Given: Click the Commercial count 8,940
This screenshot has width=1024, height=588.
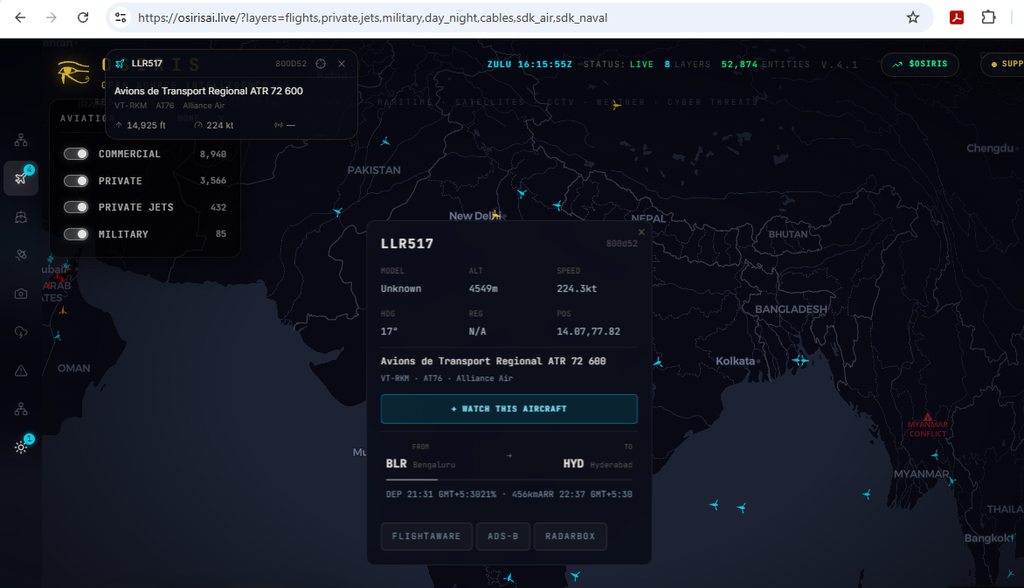Looking at the screenshot, I should tap(213, 154).
